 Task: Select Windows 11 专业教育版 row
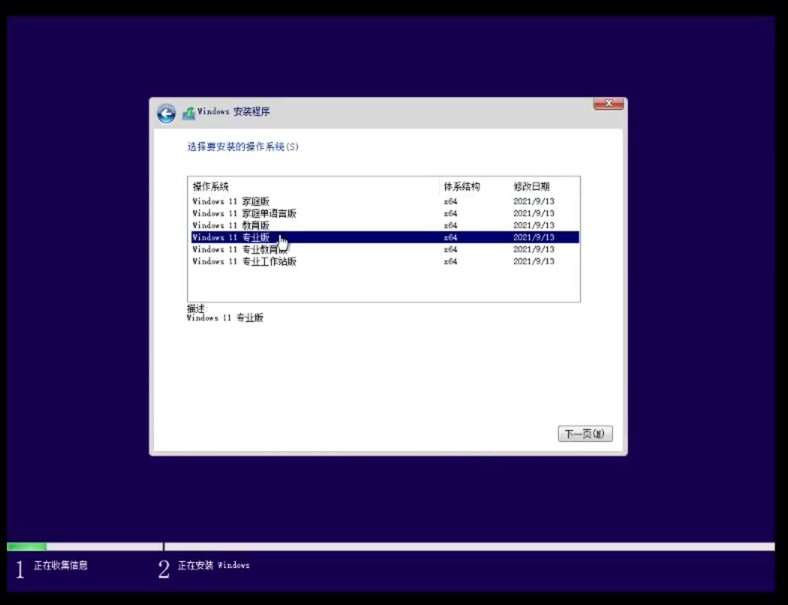[384, 249]
